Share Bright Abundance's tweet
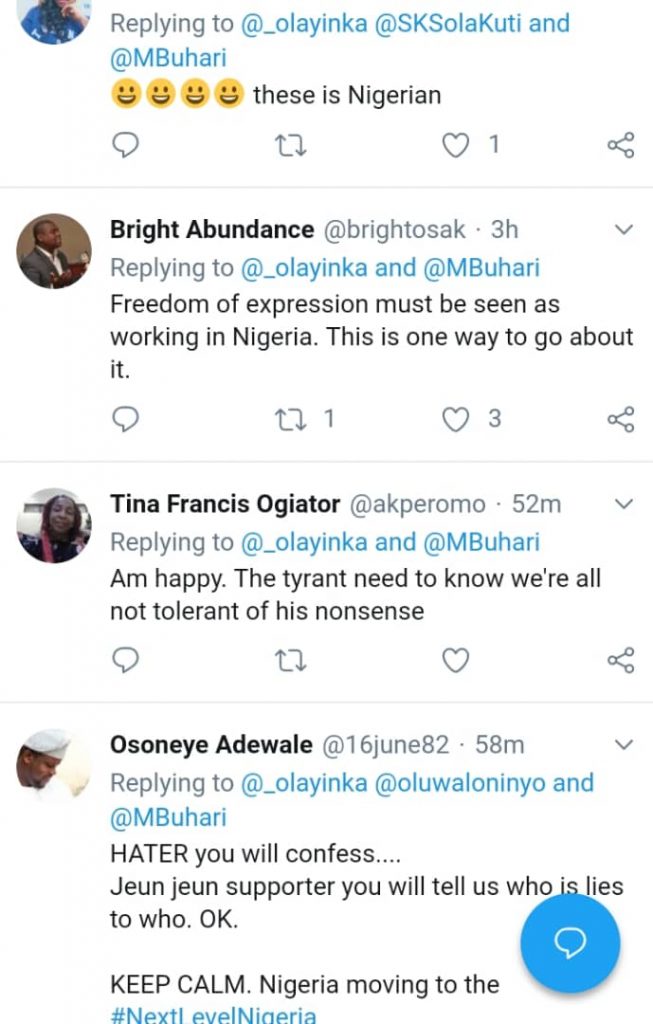The height and width of the screenshot is (1024, 653). click(621, 419)
